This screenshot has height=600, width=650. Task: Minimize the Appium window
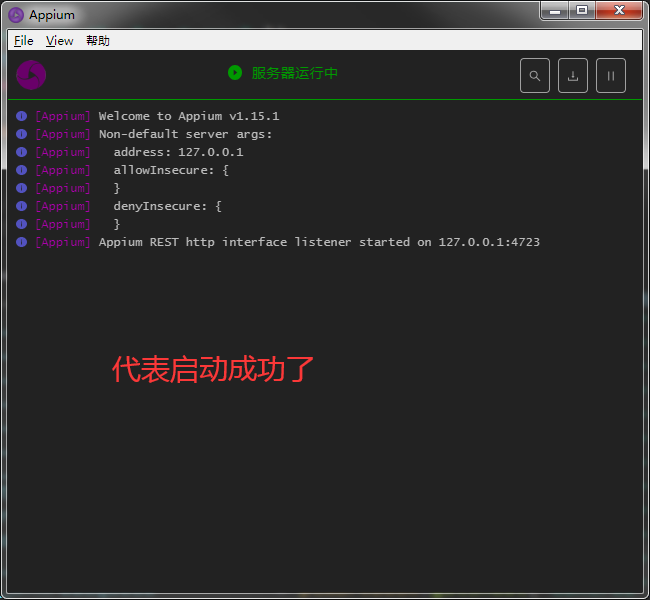(555, 10)
